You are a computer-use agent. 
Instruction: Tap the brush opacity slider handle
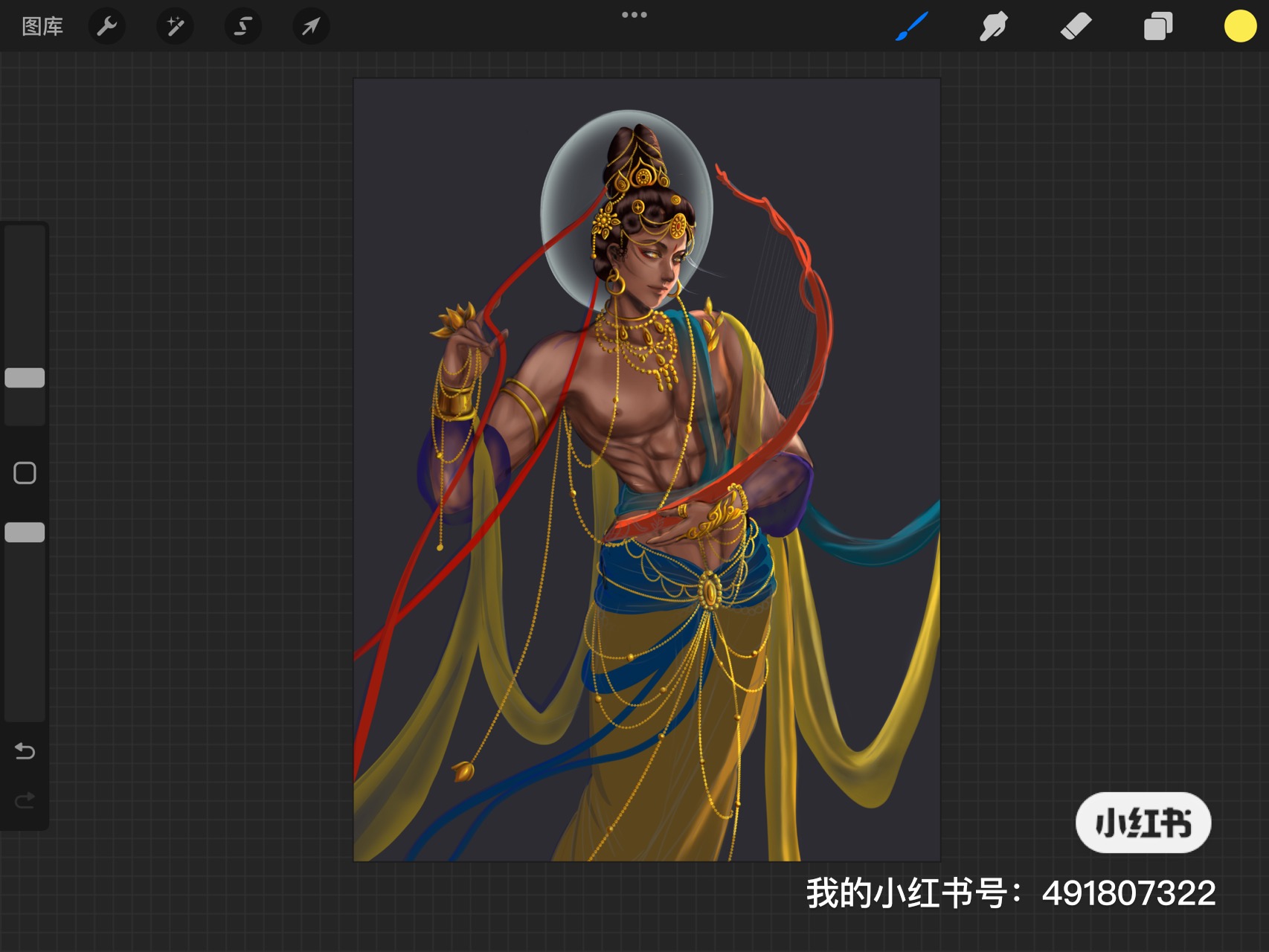click(25, 533)
